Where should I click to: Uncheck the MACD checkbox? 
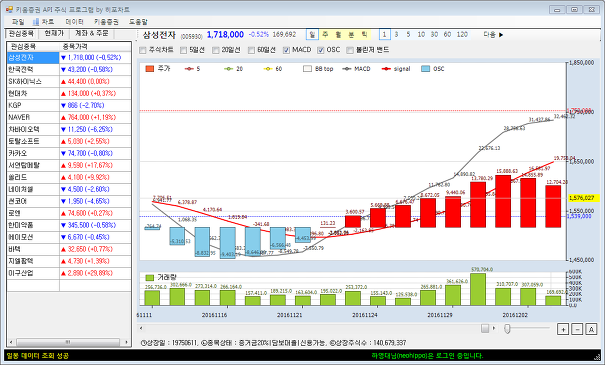pos(286,50)
